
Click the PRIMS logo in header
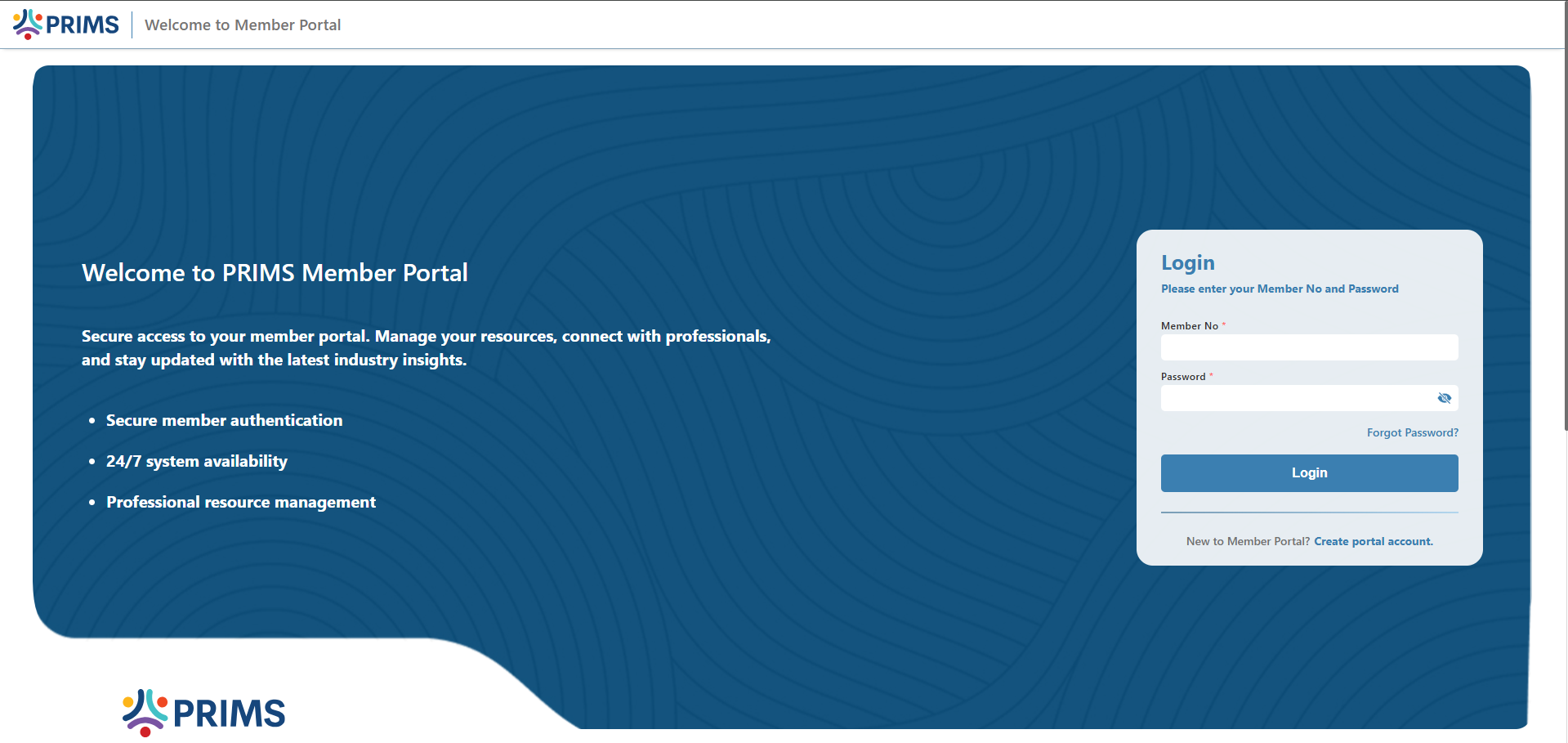tap(66, 25)
